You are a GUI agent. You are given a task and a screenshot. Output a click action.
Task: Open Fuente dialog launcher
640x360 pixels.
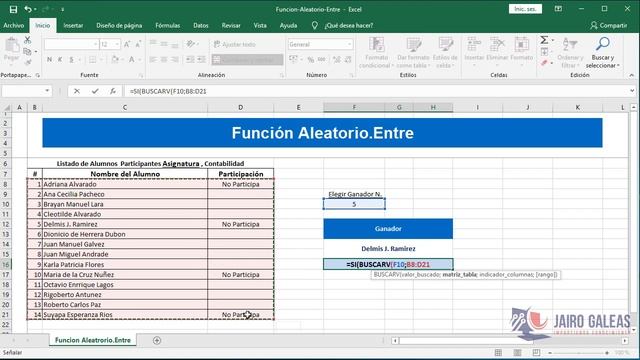141,76
